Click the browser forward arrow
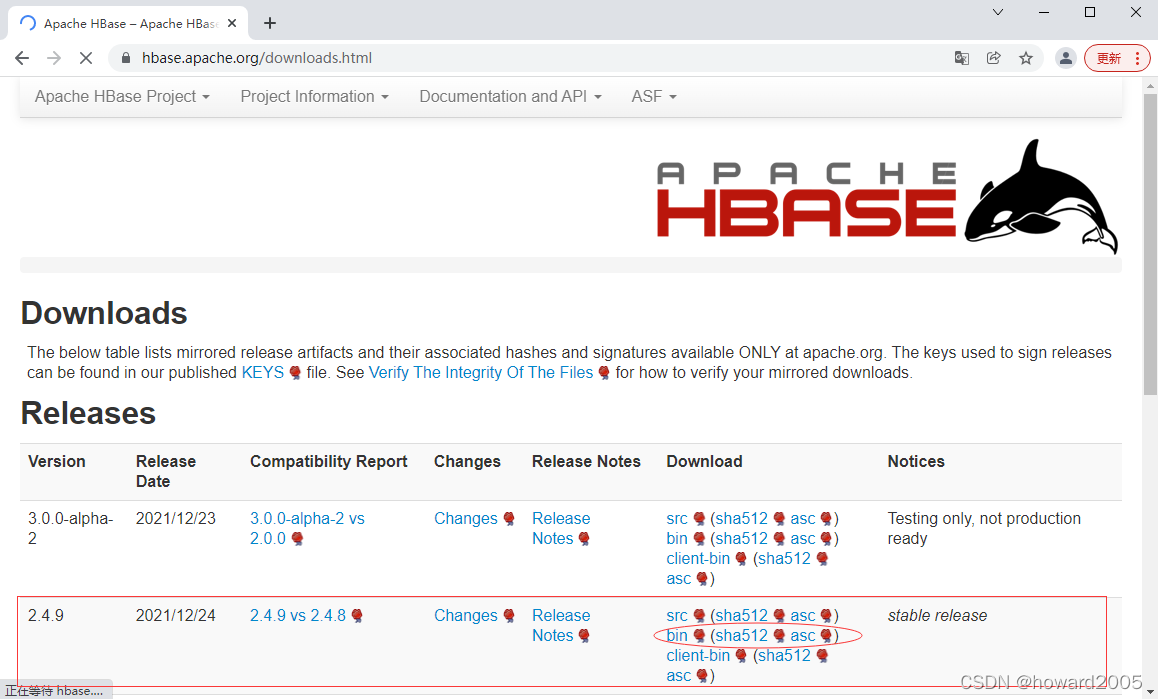 pos(54,58)
